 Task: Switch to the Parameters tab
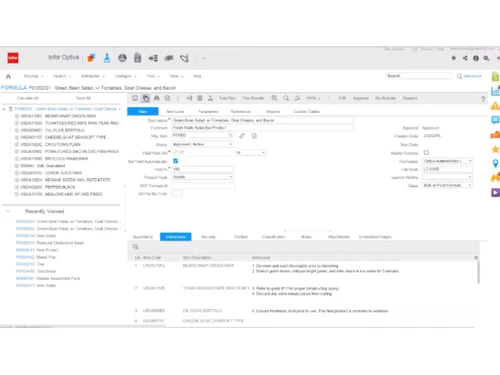[208, 112]
